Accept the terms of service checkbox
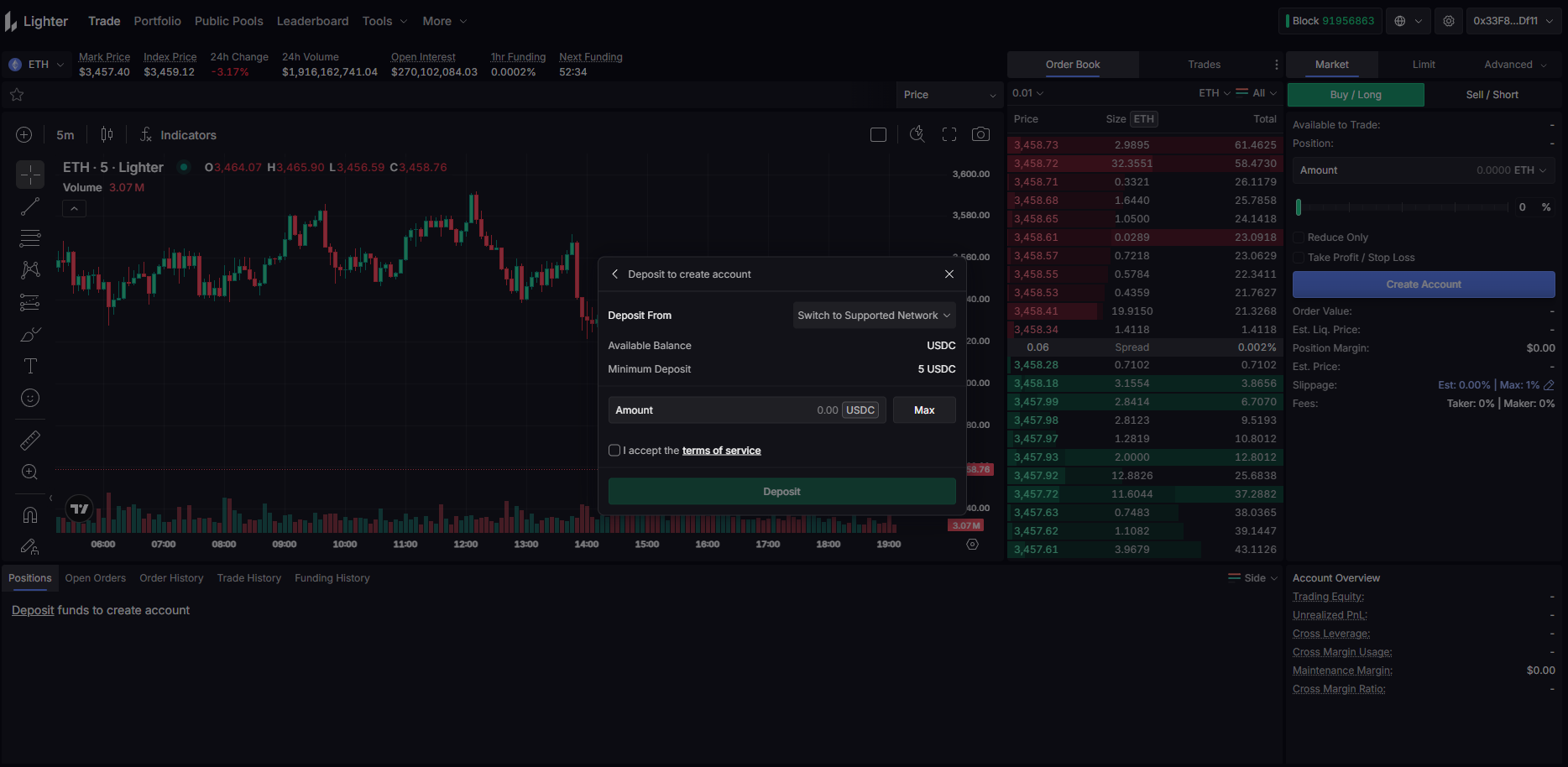This screenshot has height=767, width=1568. coord(614,451)
